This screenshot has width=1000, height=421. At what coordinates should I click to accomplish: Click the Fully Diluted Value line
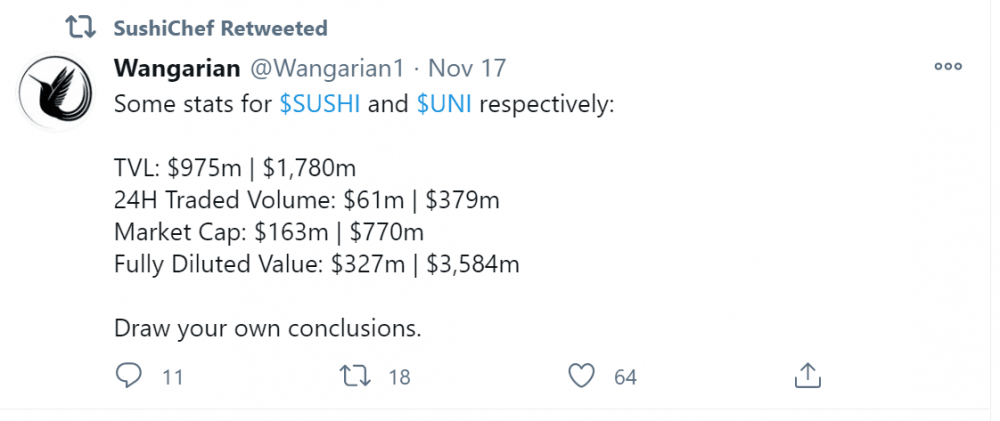(x=317, y=264)
